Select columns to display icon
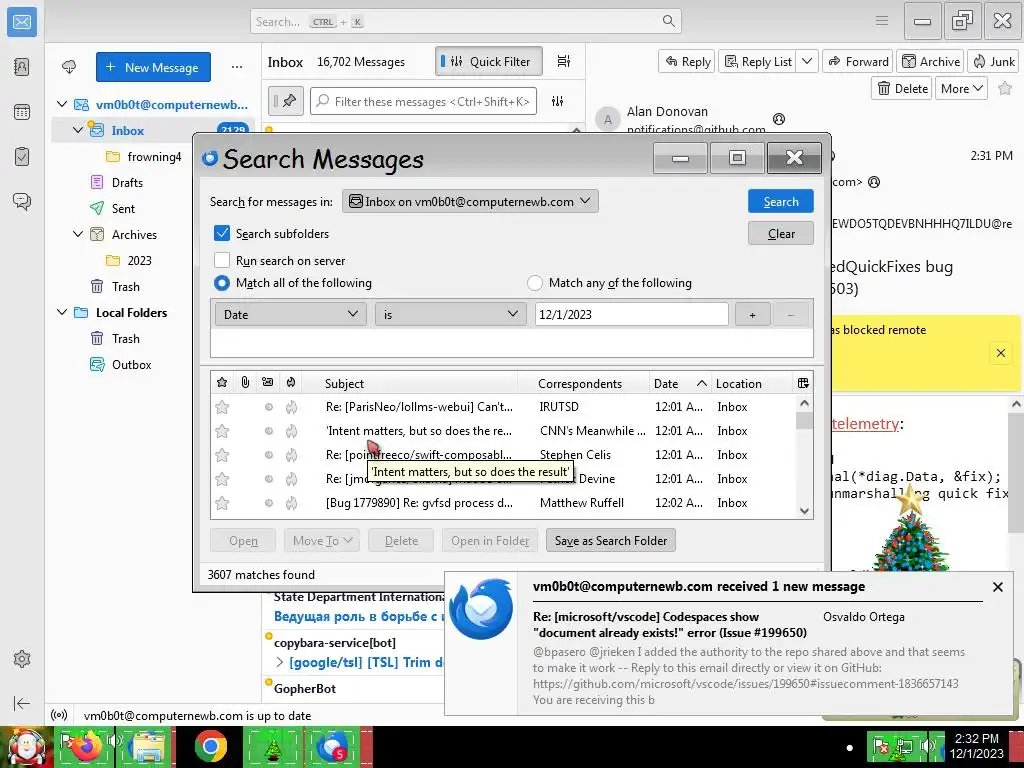Screen dimensions: 1024x768 (803, 383)
